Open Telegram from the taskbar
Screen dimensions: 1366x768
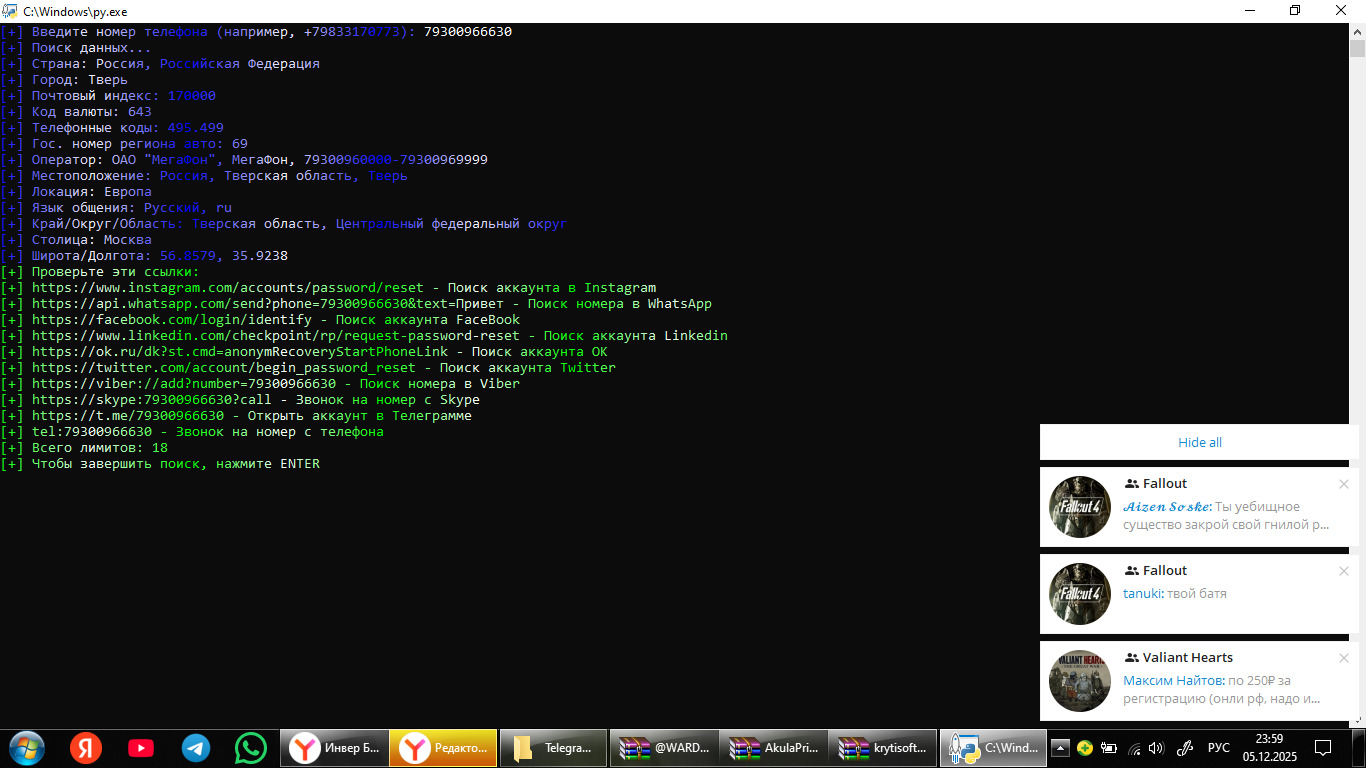click(x=196, y=747)
